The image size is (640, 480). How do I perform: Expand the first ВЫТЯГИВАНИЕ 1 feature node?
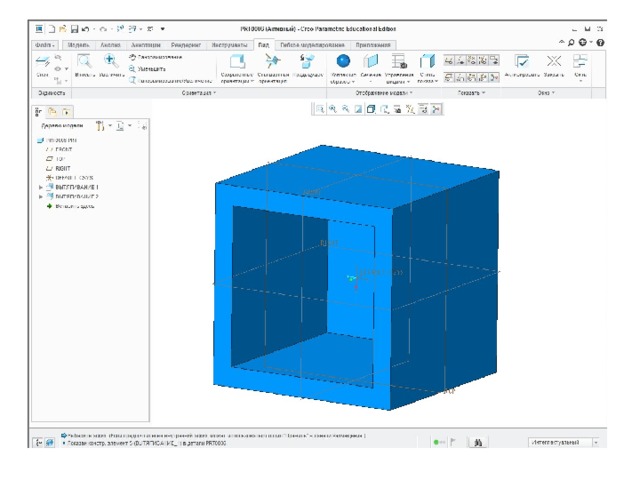point(41,187)
